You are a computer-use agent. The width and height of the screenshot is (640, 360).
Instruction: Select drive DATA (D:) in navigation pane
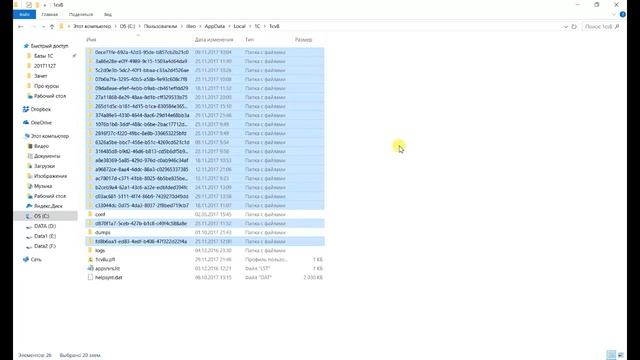pos(45,226)
